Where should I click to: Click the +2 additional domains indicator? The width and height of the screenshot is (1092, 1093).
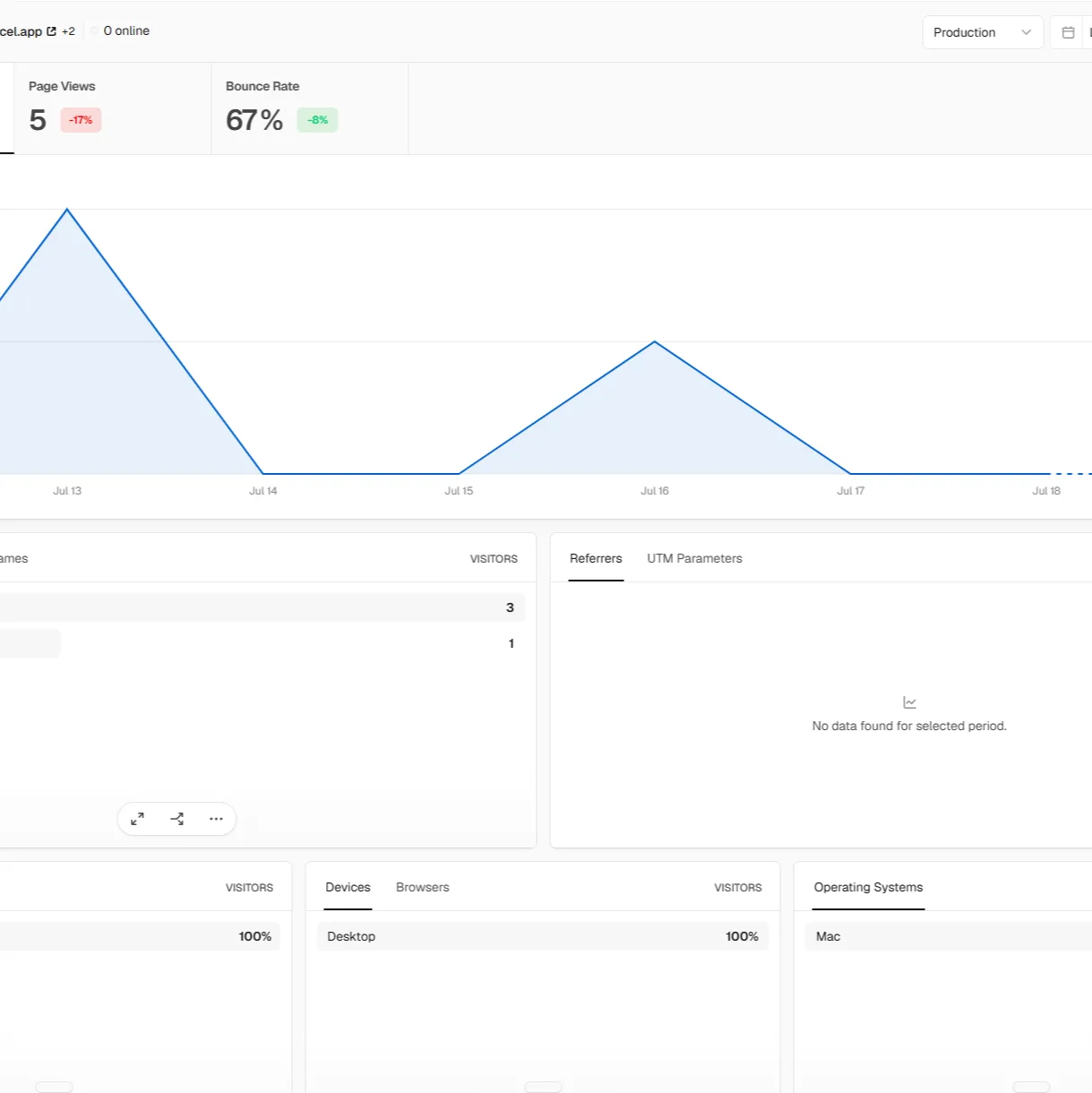(x=68, y=31)
